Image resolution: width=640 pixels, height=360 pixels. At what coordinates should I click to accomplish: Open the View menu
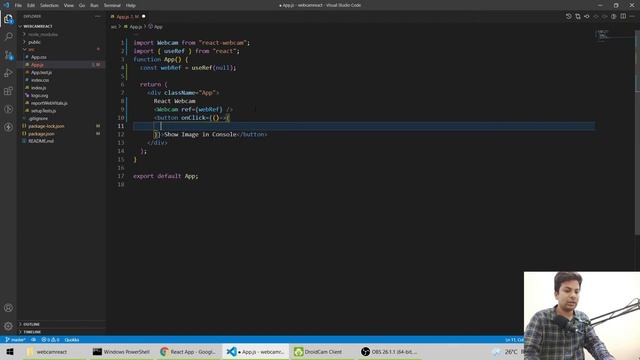(69, 5)
